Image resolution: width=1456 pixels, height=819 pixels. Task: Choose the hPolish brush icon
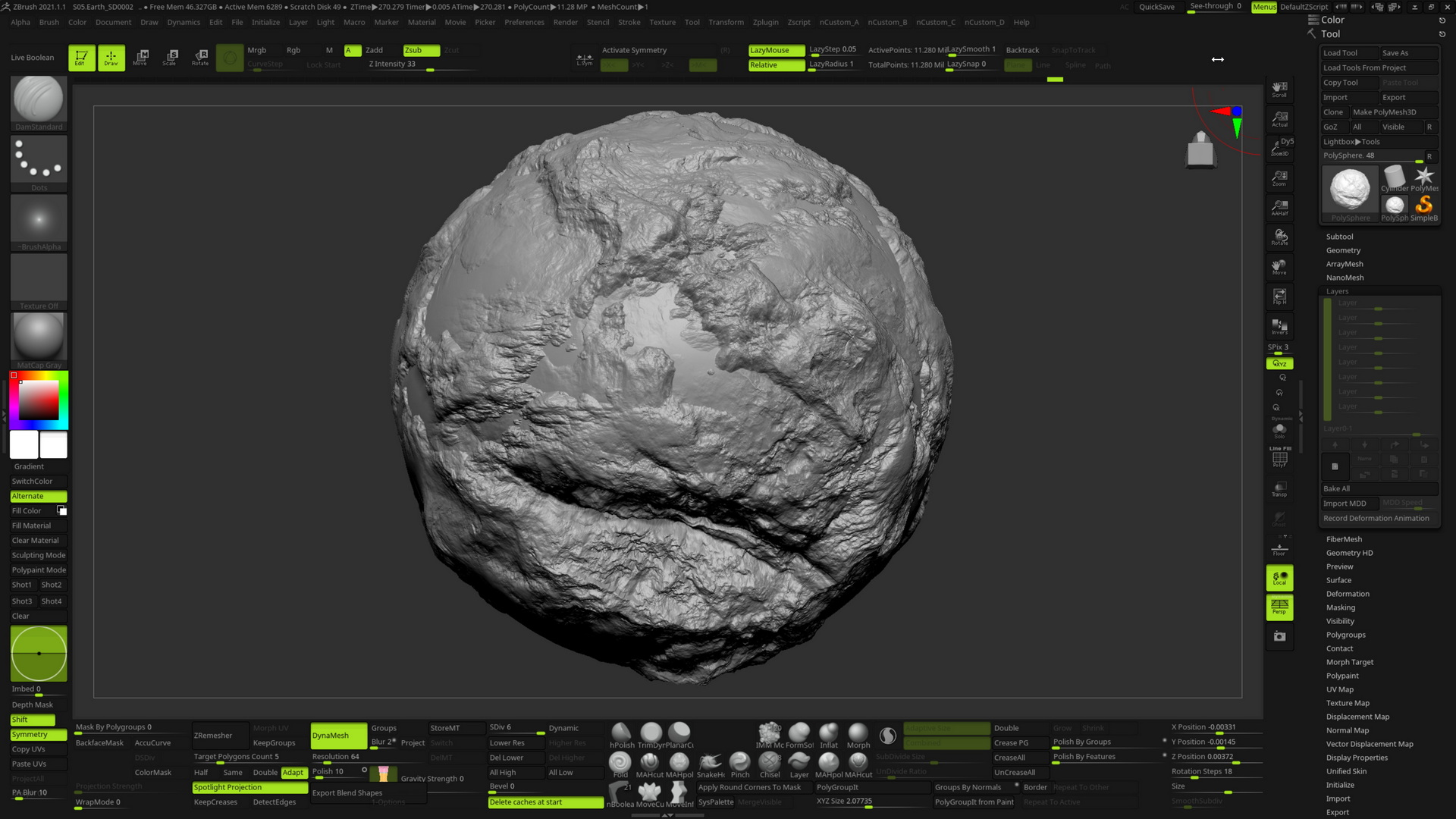coord(621,733)
